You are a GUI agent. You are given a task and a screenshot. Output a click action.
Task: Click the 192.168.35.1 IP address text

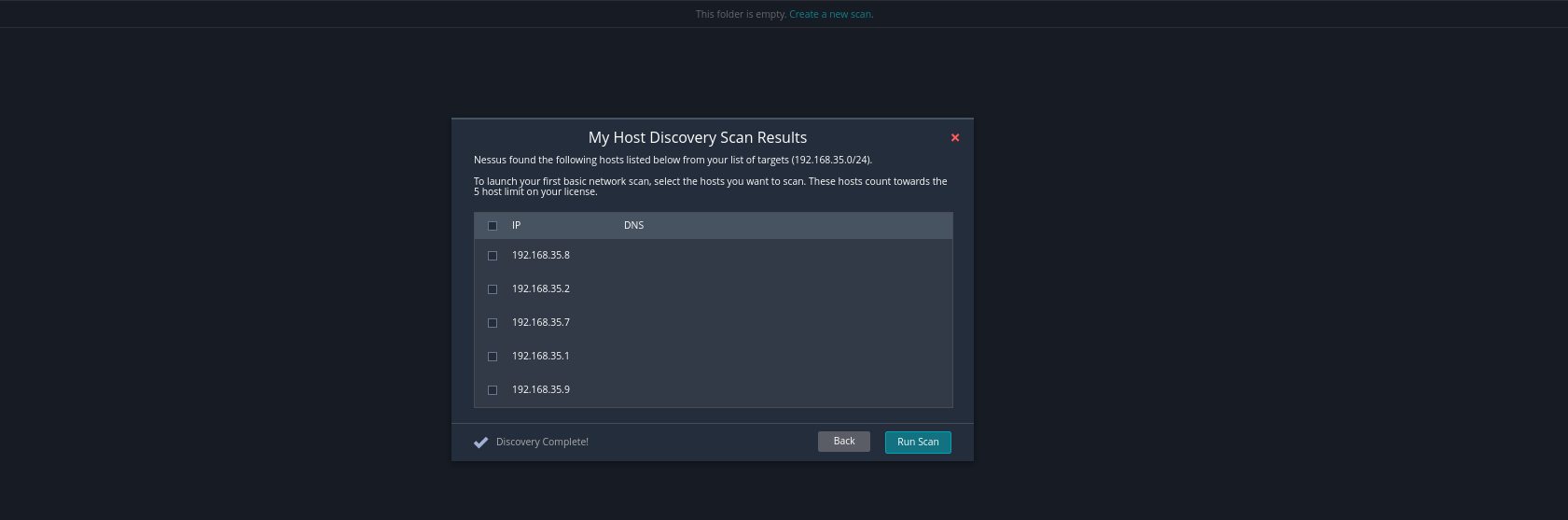pos(540,357)
